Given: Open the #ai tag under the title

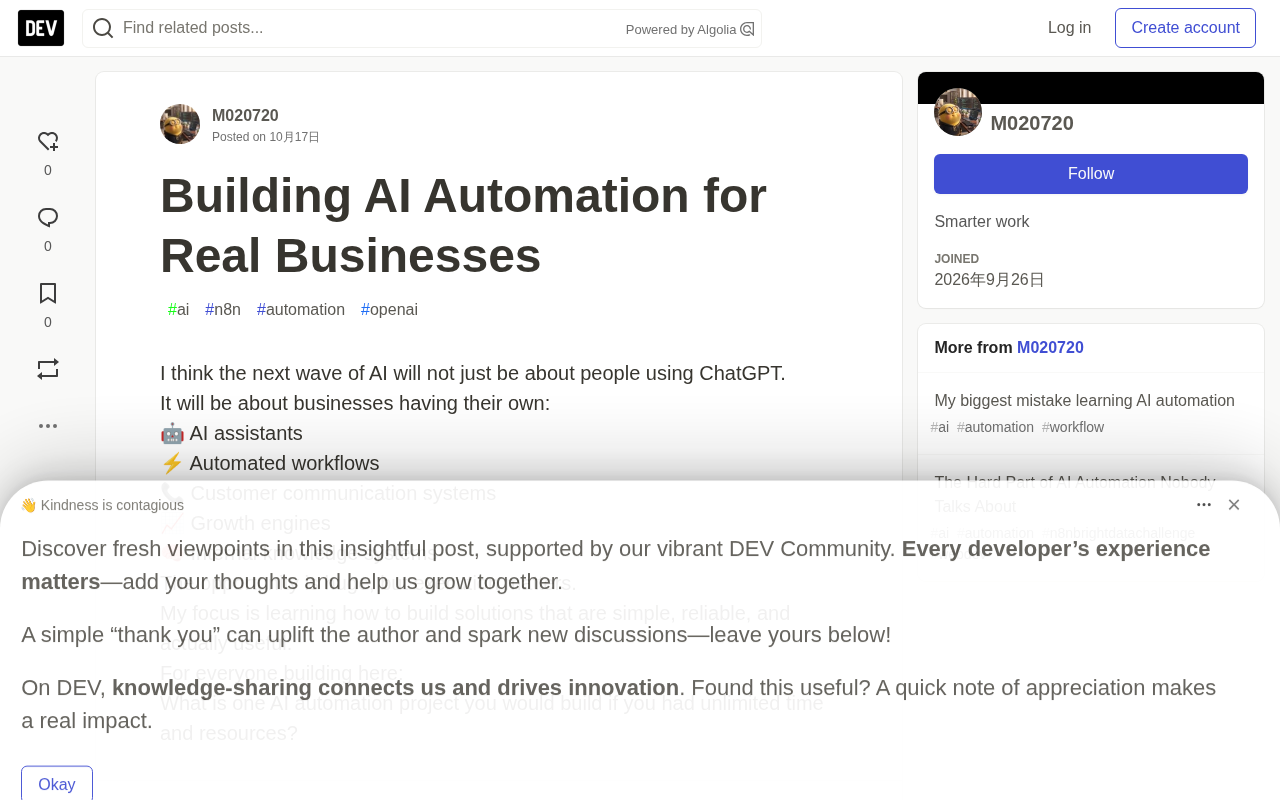Looking at the screenshot, I should pos(179,310).
